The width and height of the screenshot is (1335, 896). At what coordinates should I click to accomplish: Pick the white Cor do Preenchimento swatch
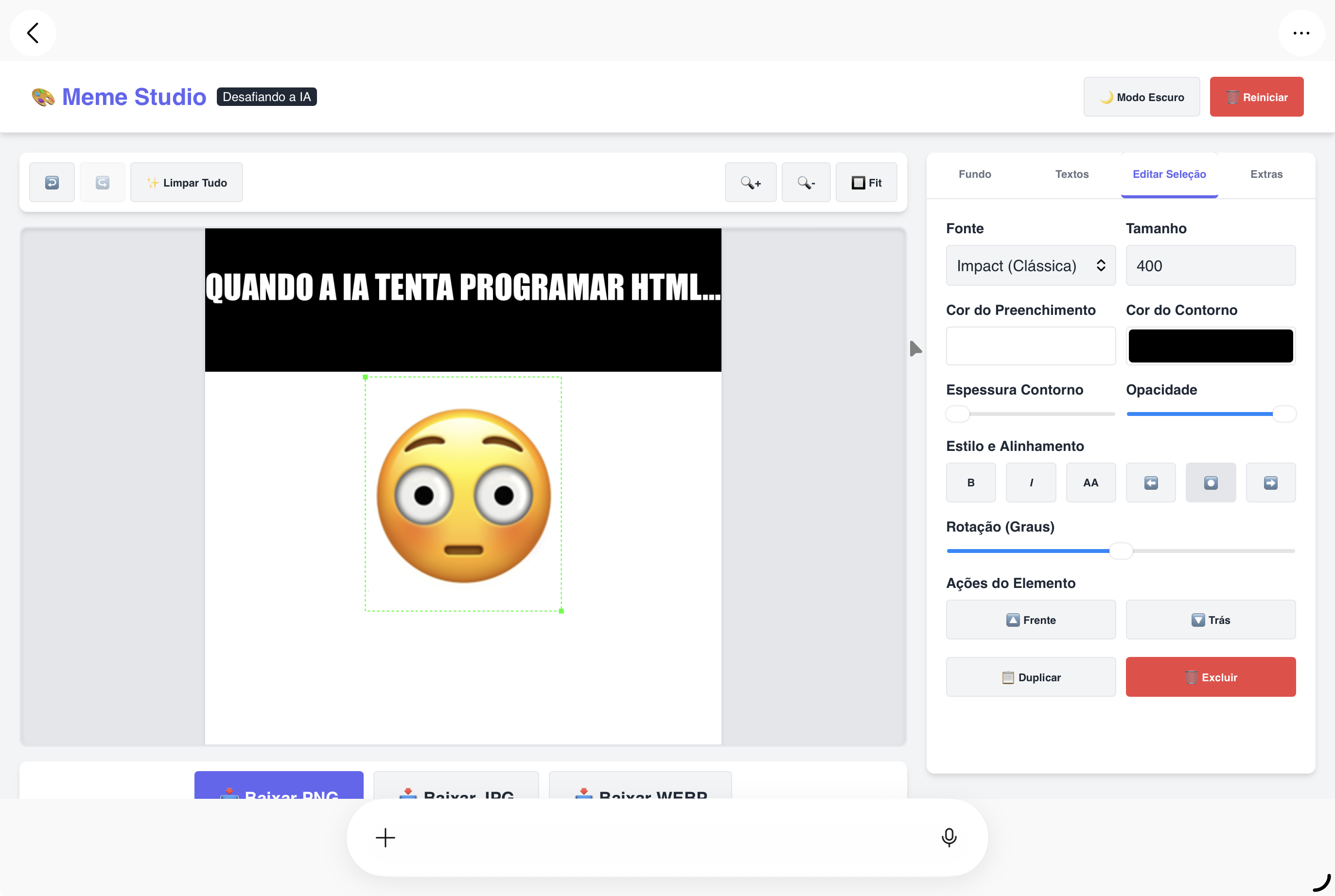coord(1031,345)
